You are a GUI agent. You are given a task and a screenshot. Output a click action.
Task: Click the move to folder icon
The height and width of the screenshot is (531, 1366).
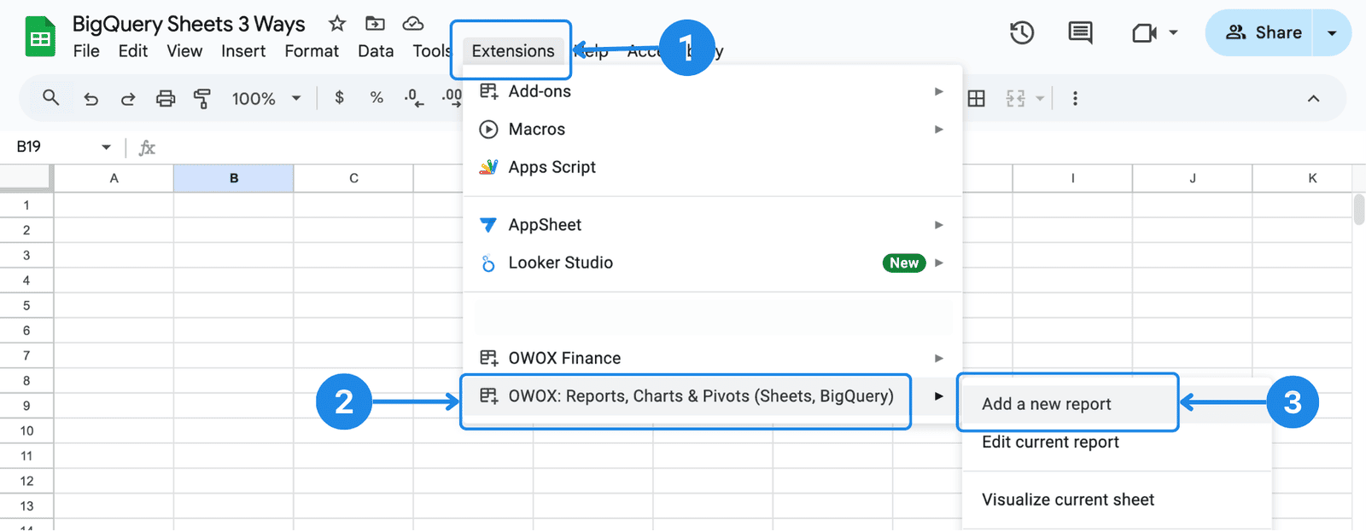pos(375,23)
